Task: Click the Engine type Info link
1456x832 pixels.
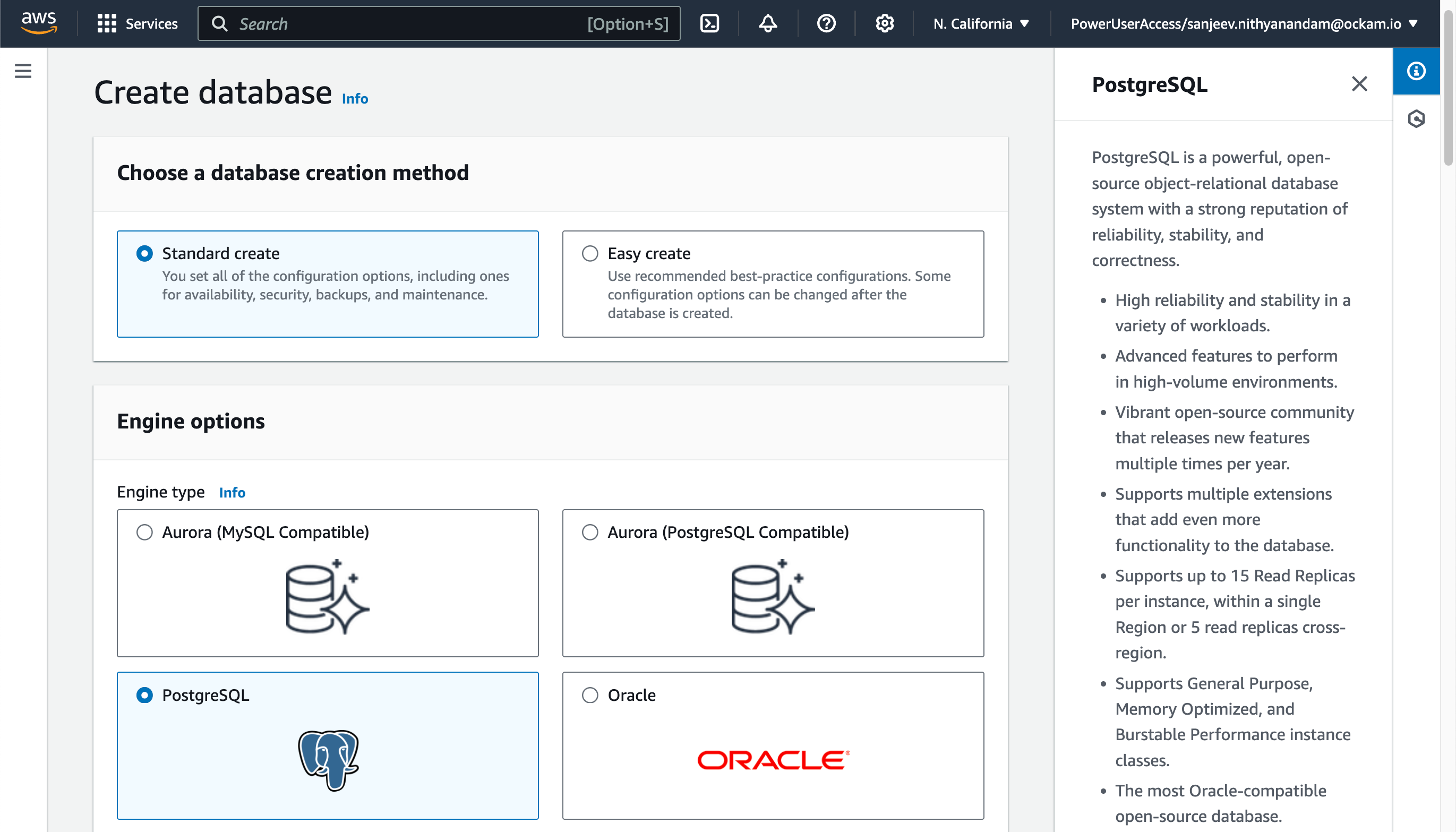Action: click(x=232, y=491)
